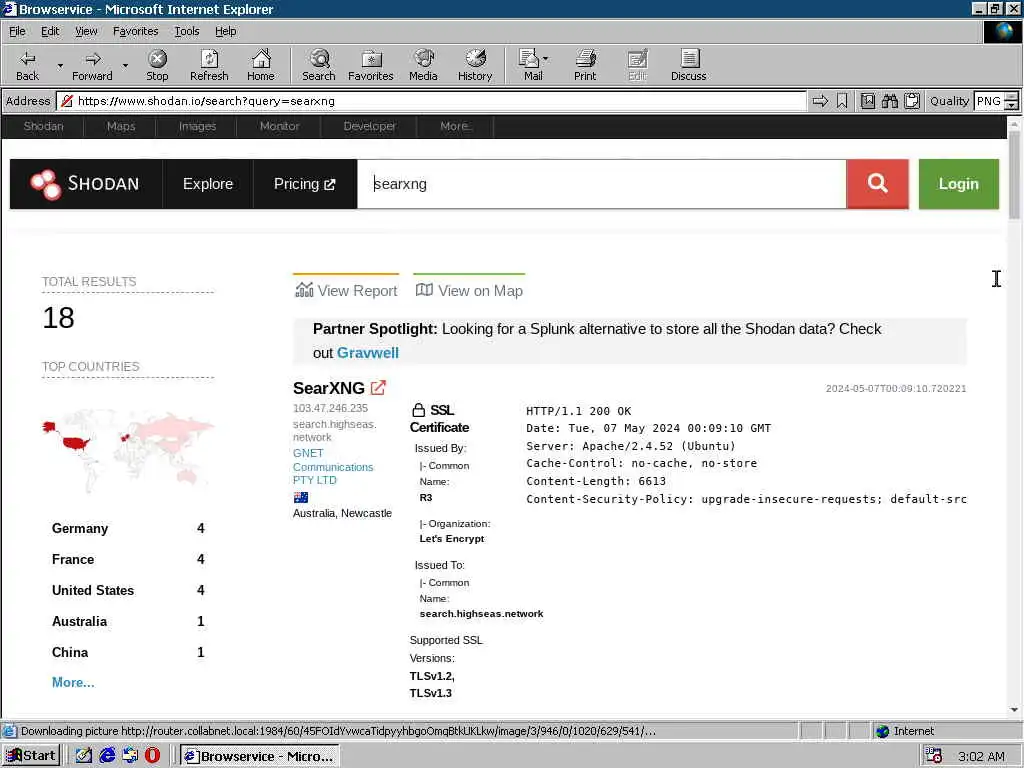Click the page vertical scrollbar thumb

coord(1014,175)
